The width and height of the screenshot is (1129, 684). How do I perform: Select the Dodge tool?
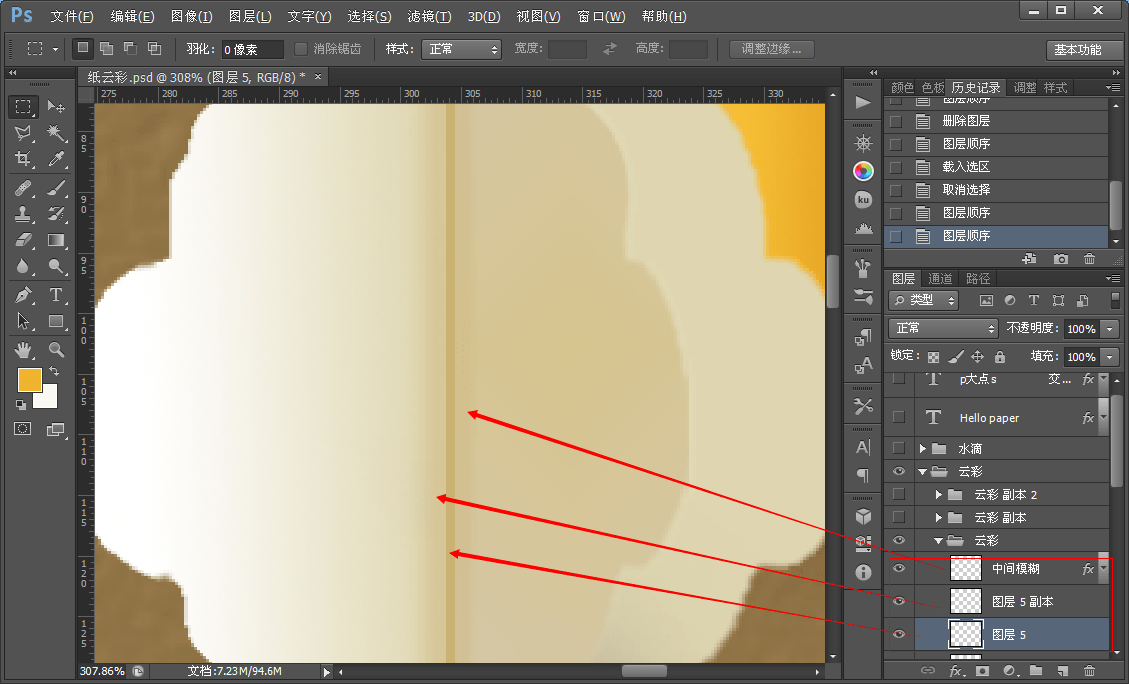point(55,266)
